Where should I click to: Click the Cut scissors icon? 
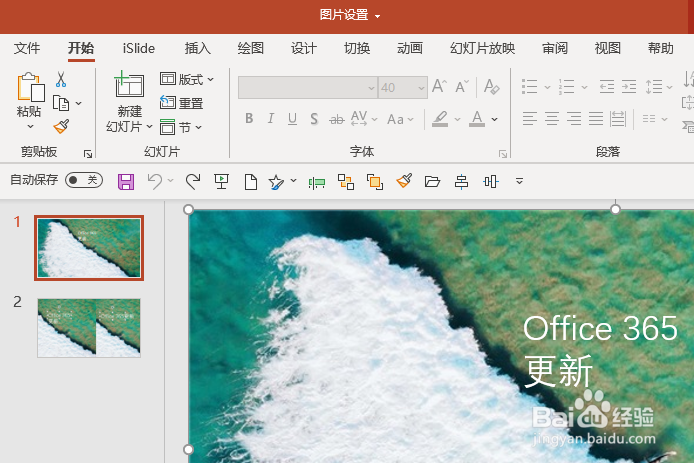click(61, 80)
